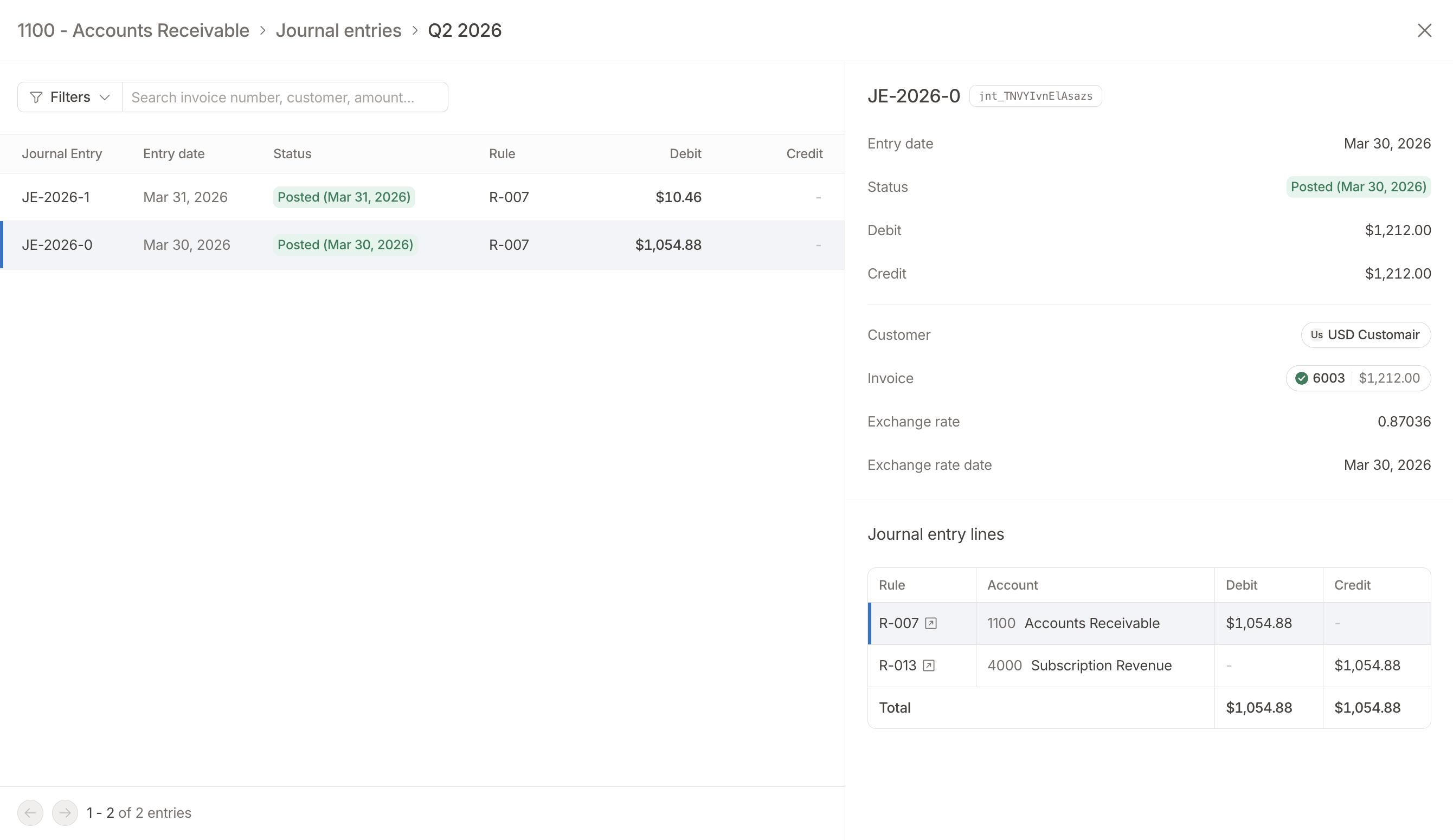The width and height of the screenshot is (1453, 840).
Task: Open the USD Customair customer chip
Action: tap(1365, 335)
